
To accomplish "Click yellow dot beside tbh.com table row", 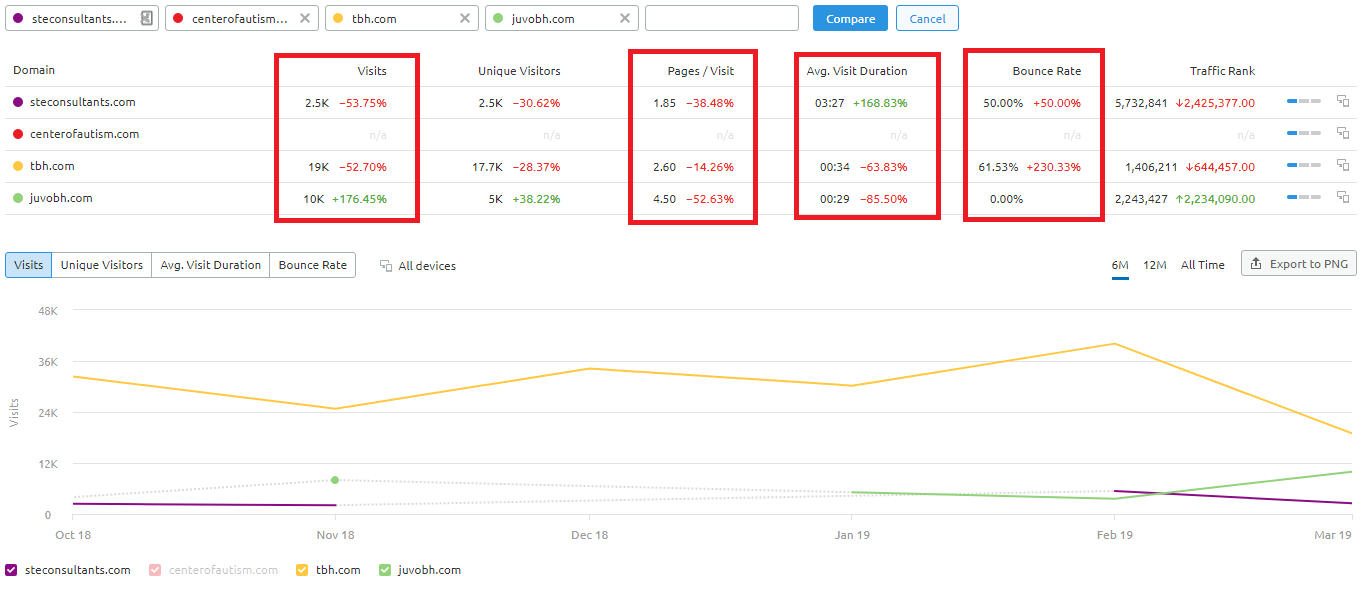I will click(x=17, y=166).
